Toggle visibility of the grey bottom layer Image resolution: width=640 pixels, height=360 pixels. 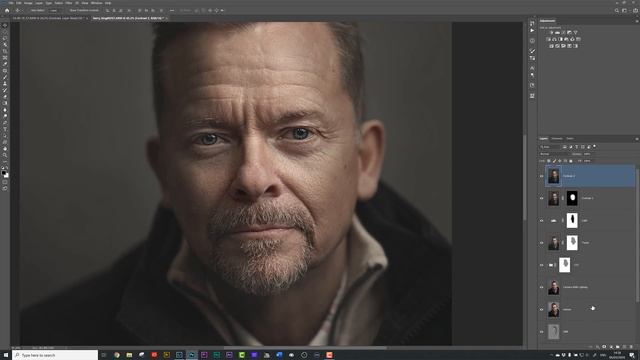(x=542, y=332)
